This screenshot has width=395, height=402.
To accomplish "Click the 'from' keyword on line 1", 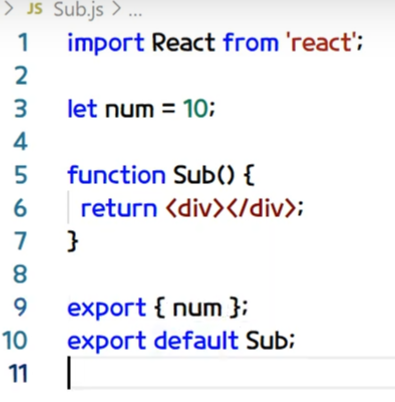I will pos(251,42).
